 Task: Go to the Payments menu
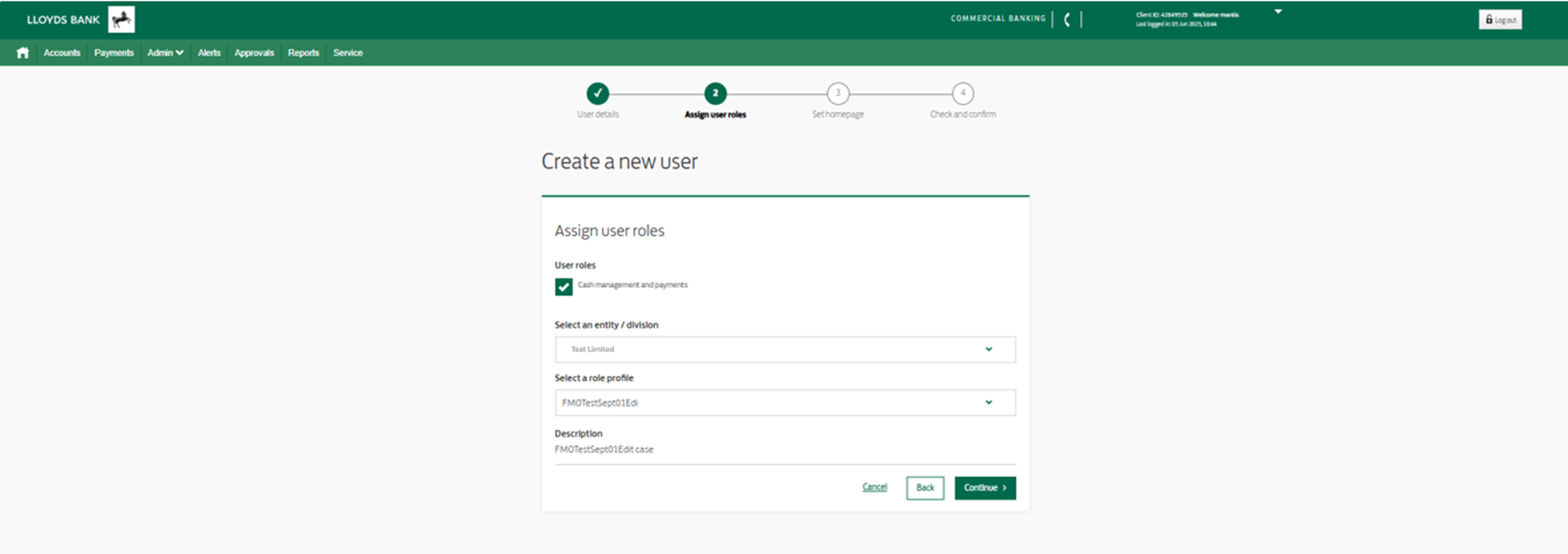tap(113, 53)
